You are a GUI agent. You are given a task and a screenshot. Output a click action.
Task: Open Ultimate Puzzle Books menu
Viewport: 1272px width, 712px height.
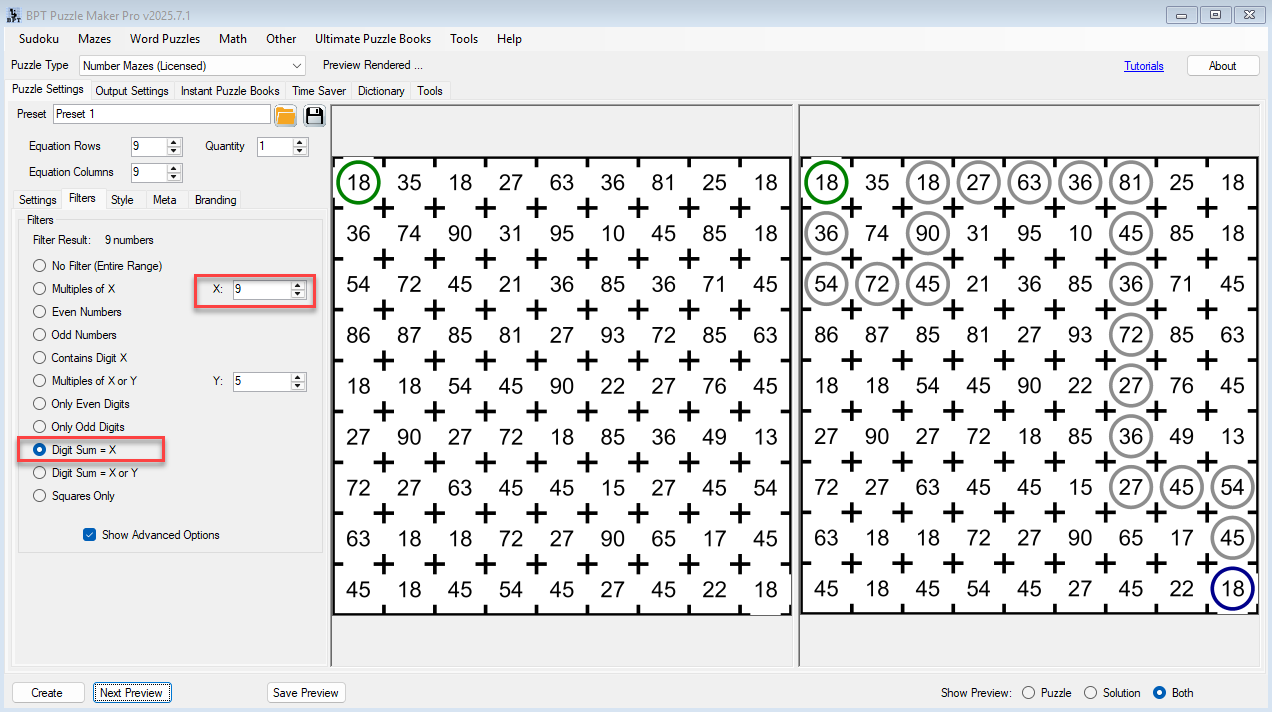(x=373, y=39)
